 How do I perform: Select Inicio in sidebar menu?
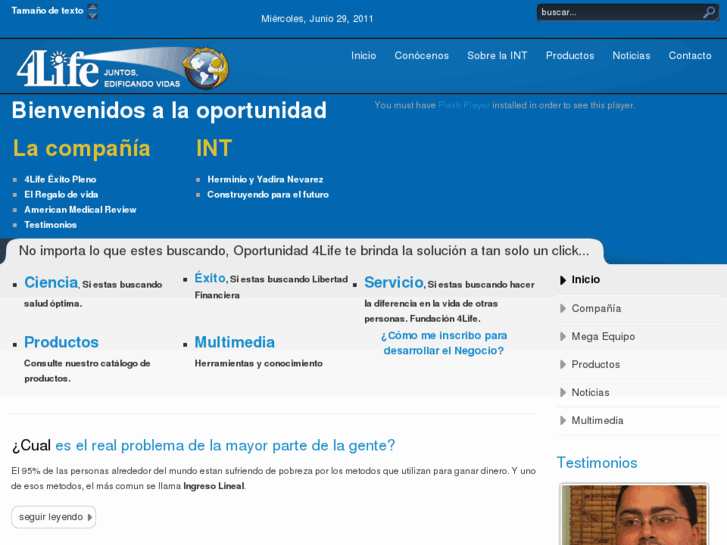pyautogui.click(x=586, y=280)
